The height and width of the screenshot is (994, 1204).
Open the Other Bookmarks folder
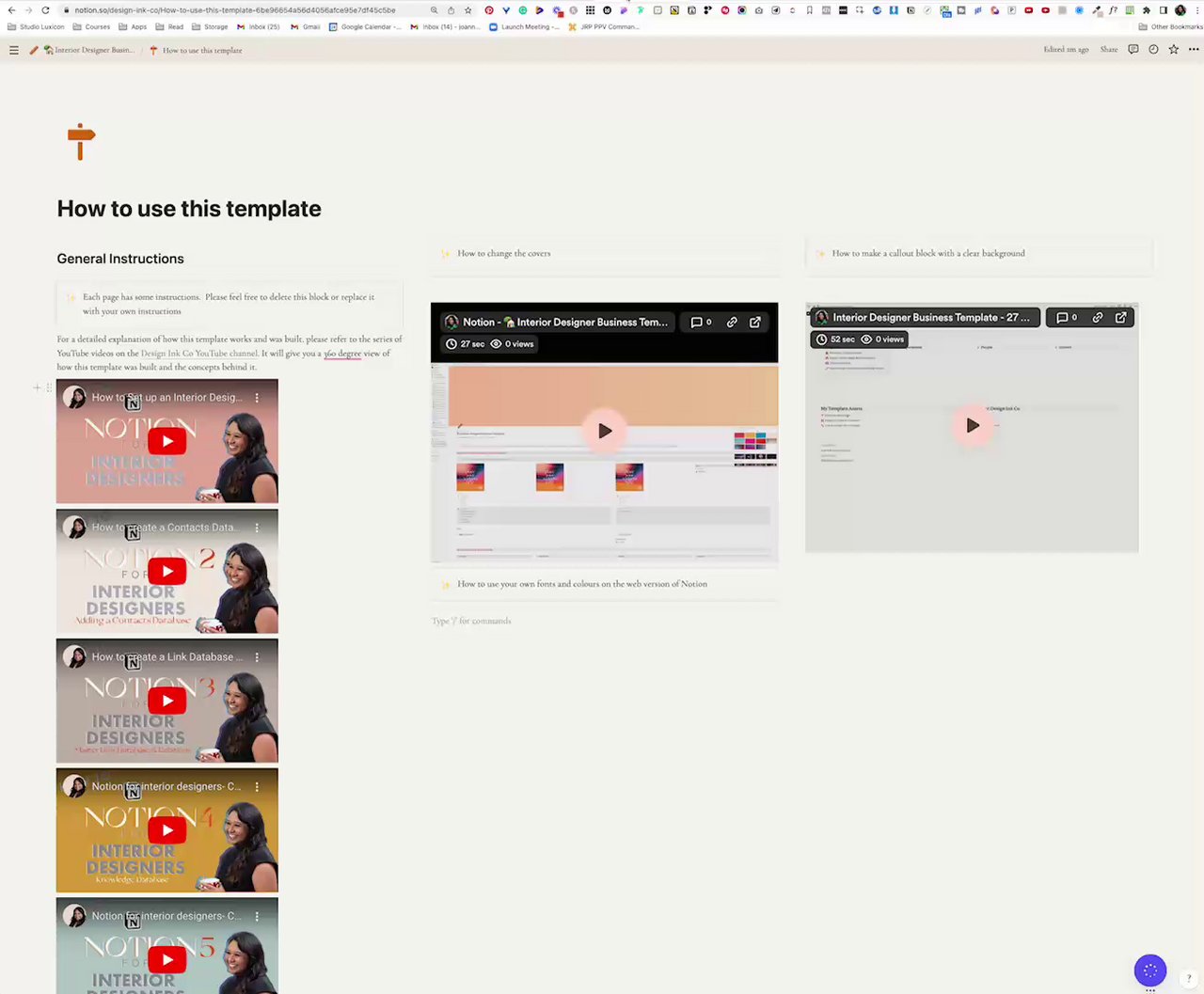[1170, 27]
